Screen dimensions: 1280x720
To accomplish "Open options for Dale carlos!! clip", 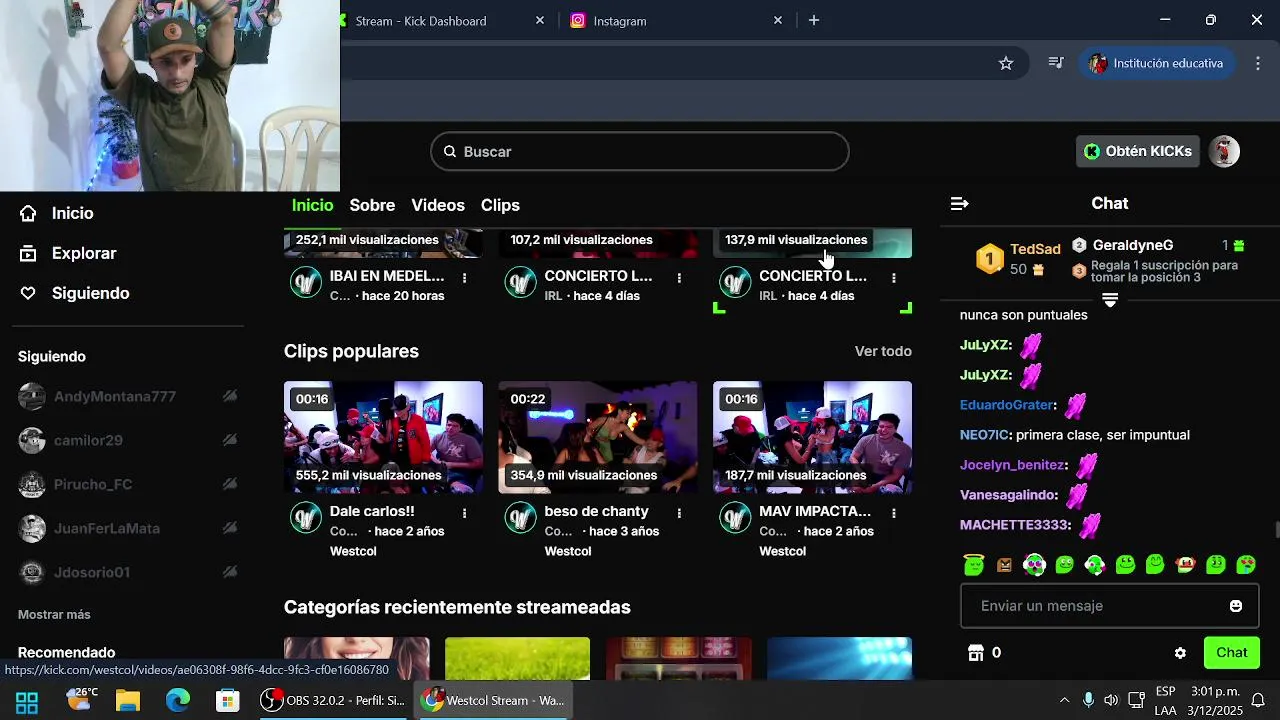I will pos(465,512).
